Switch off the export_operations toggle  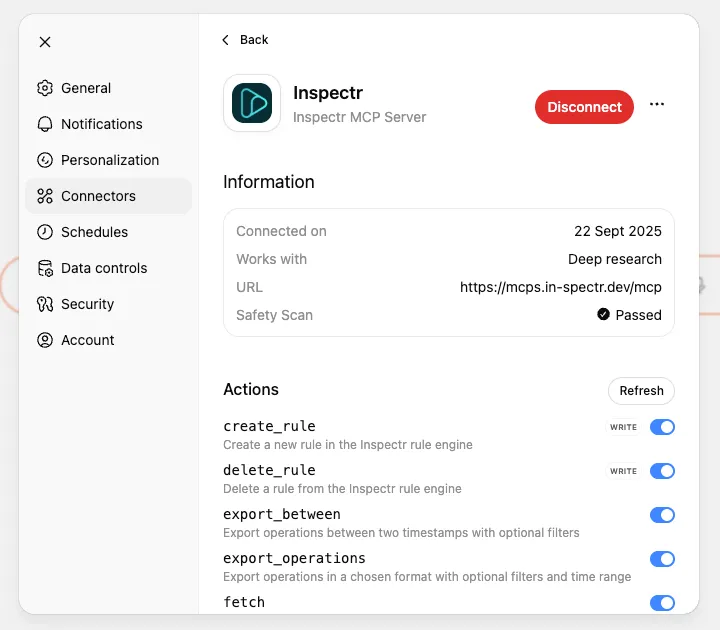click(x=662, y=559)
